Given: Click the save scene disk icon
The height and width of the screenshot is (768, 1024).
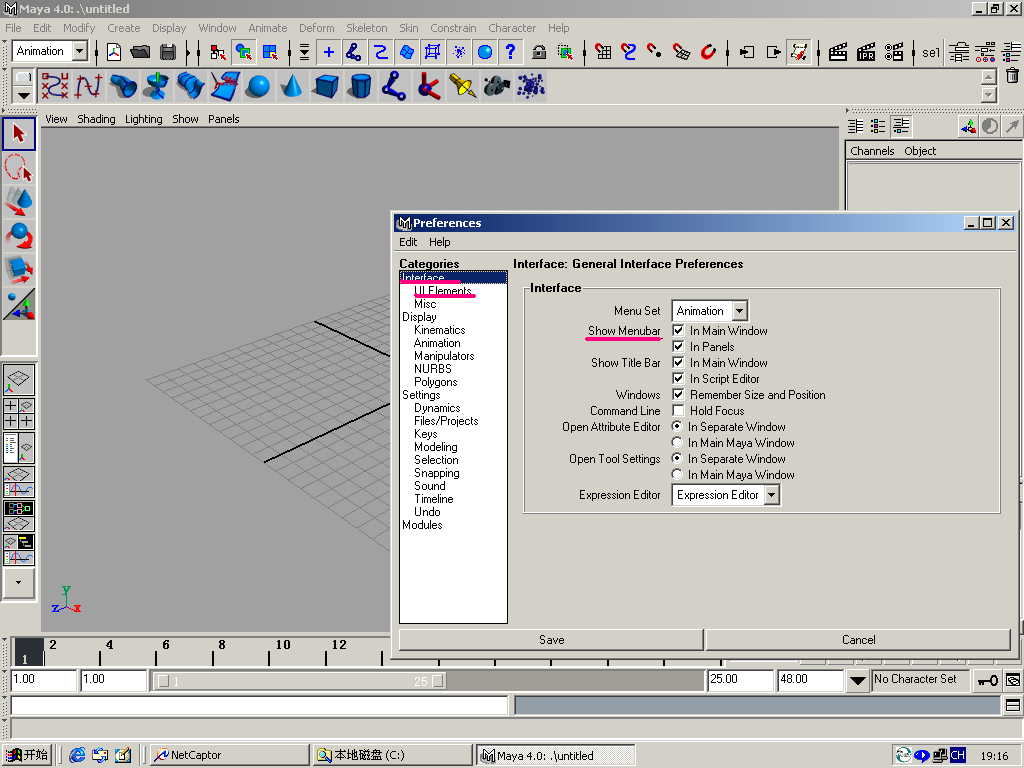Looking at the screenshot, I should (168, 52).
